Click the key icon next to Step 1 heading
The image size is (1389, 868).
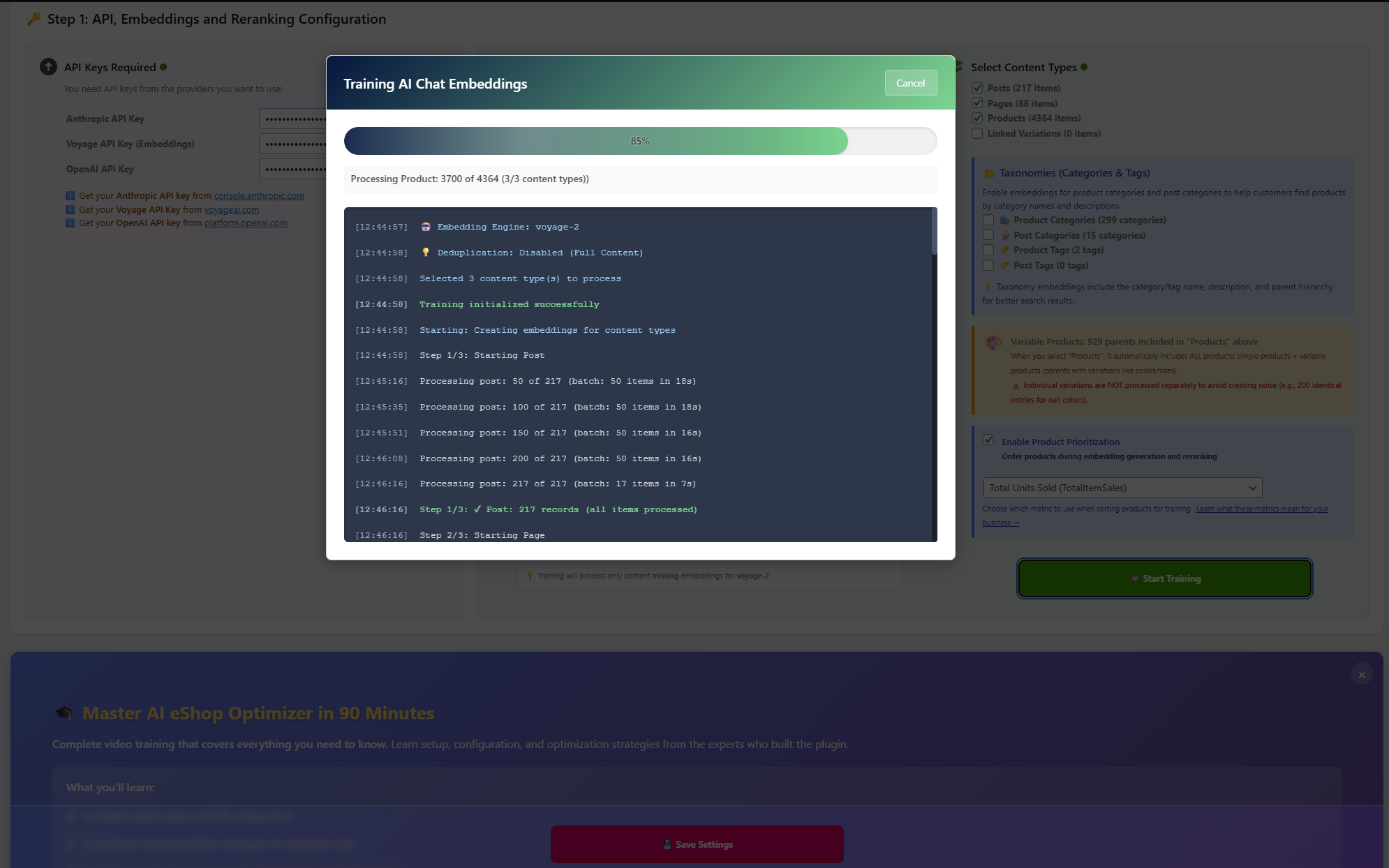(34, 19)
